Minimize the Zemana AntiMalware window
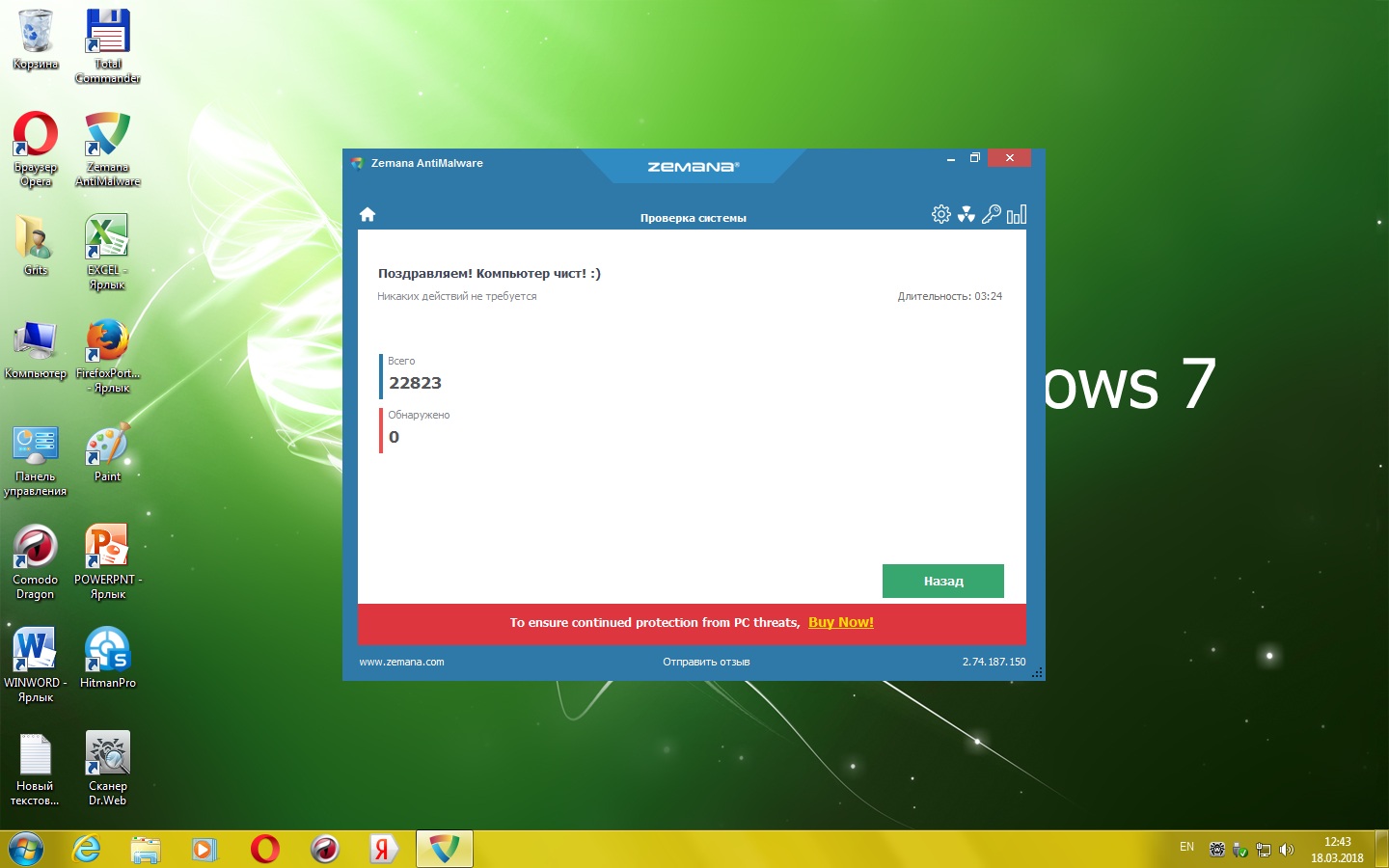Screen dimensions: 1389x868 pyautogui.click(x=950, y=158)
